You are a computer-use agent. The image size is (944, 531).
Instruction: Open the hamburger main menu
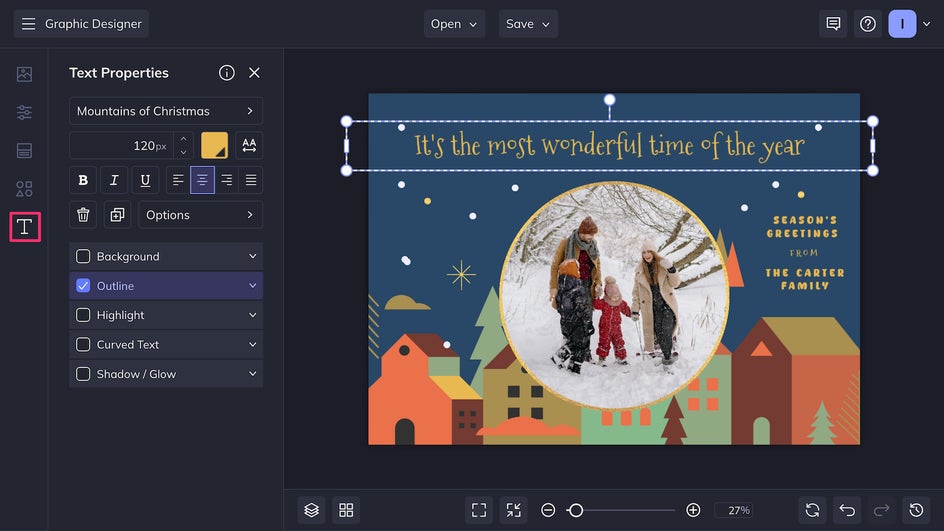(28, 24)
